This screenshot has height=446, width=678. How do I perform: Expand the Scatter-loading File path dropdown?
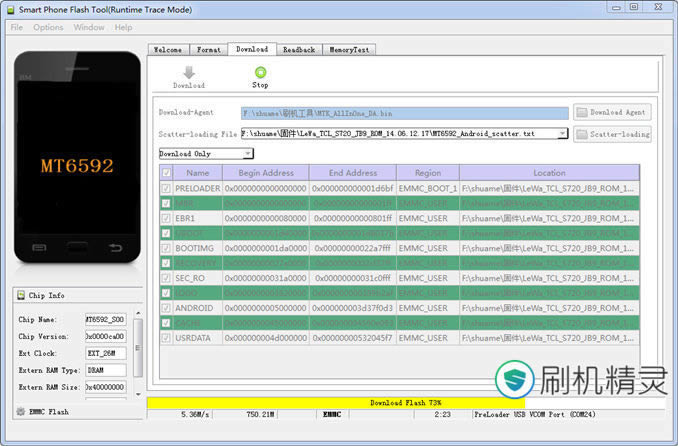pos(563,133)
